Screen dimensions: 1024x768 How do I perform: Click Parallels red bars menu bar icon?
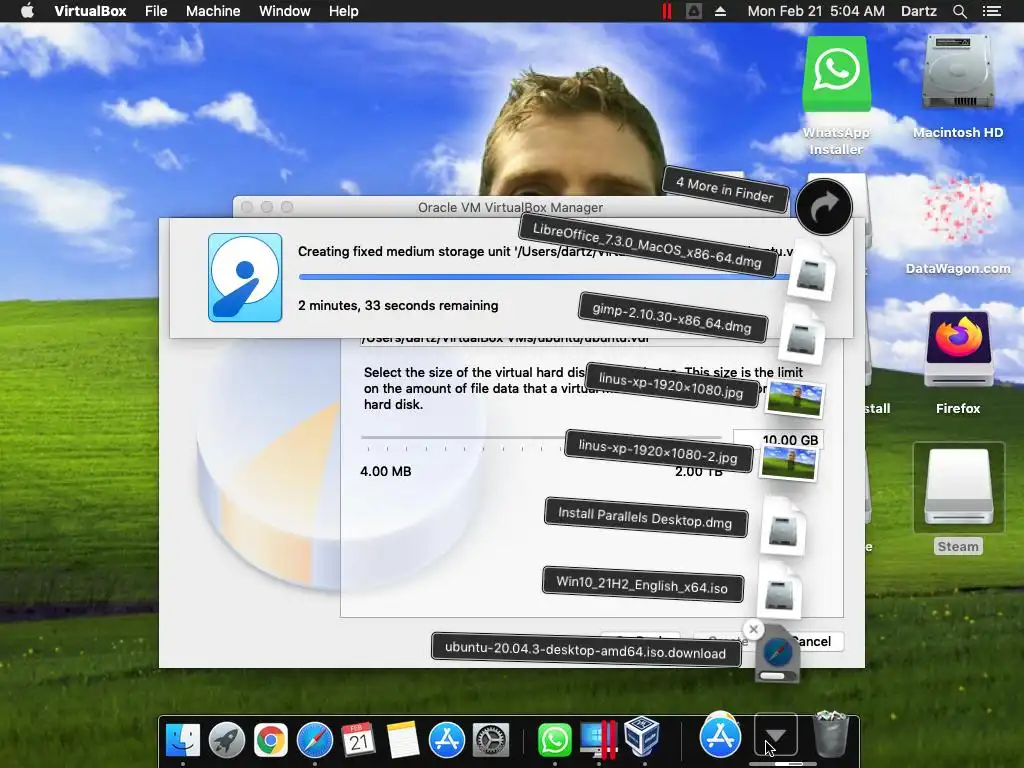click(x=667, y=11)
